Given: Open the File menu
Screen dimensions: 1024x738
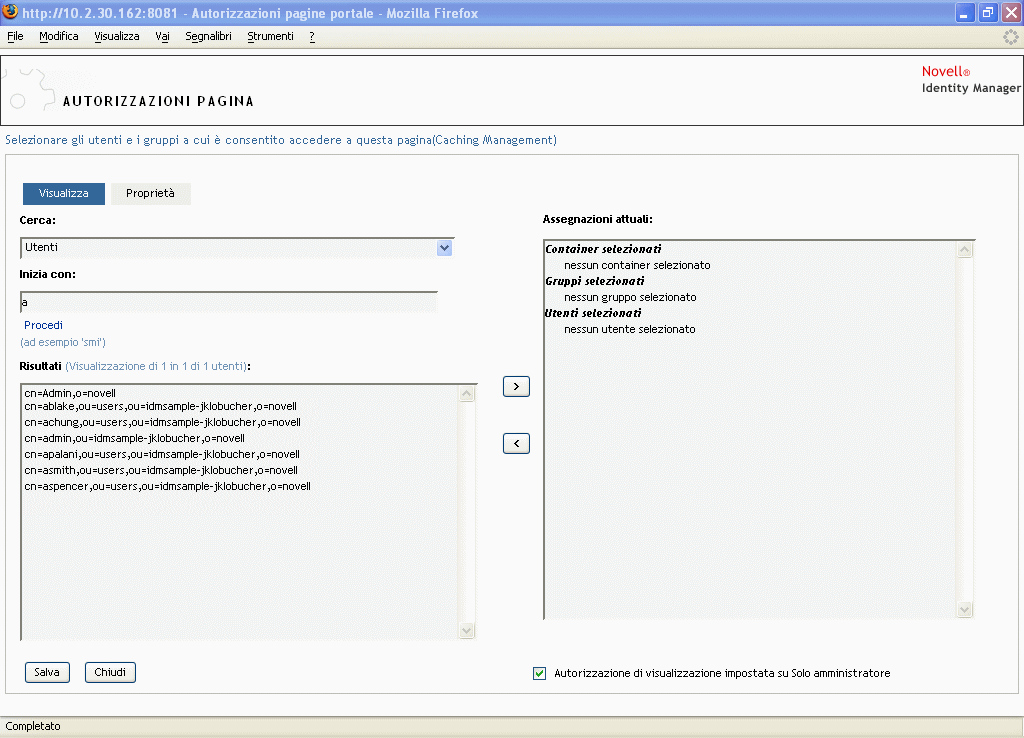Looking at the screenshot, I should coord(15,37).
